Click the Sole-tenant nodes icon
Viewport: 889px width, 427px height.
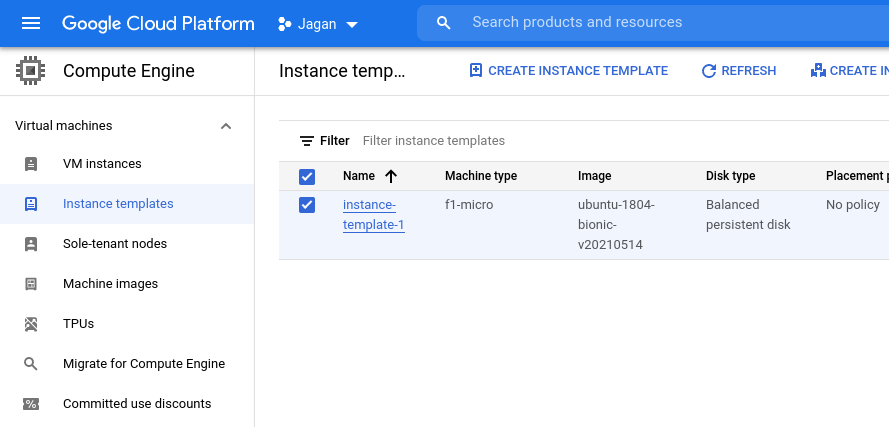click(31, 244)
